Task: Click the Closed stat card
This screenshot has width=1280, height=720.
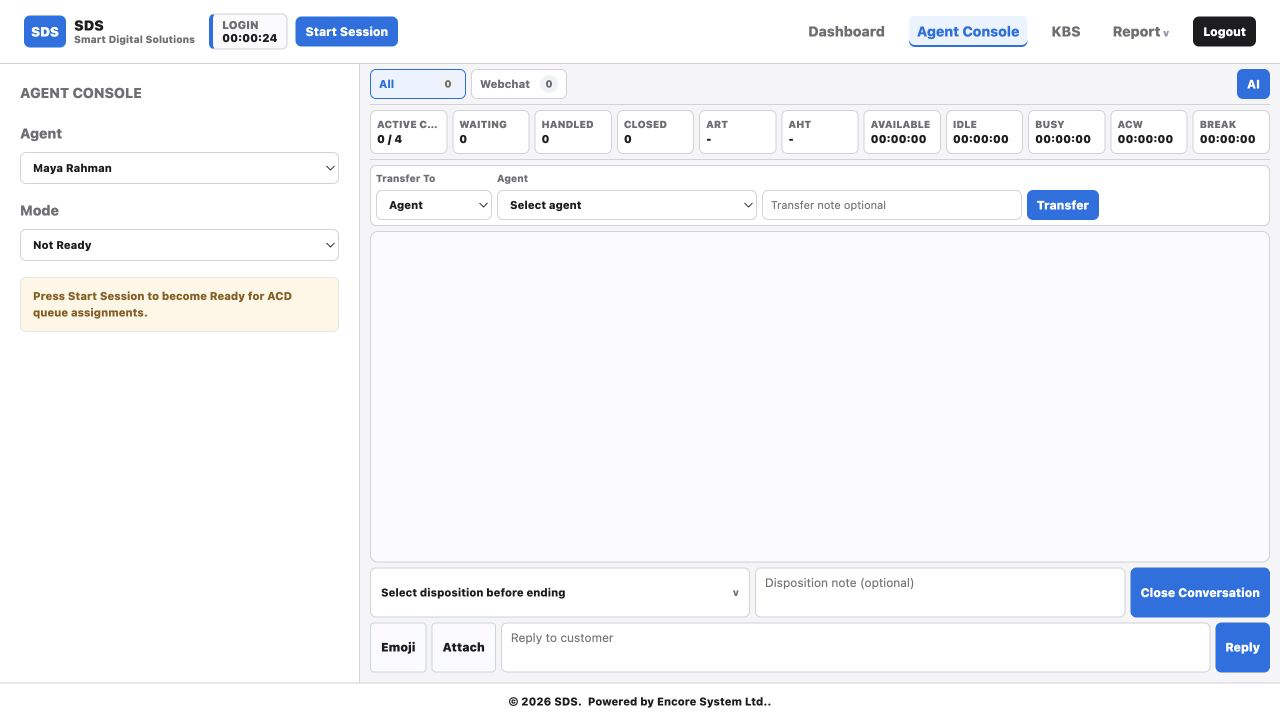Action: click(655, 132)
